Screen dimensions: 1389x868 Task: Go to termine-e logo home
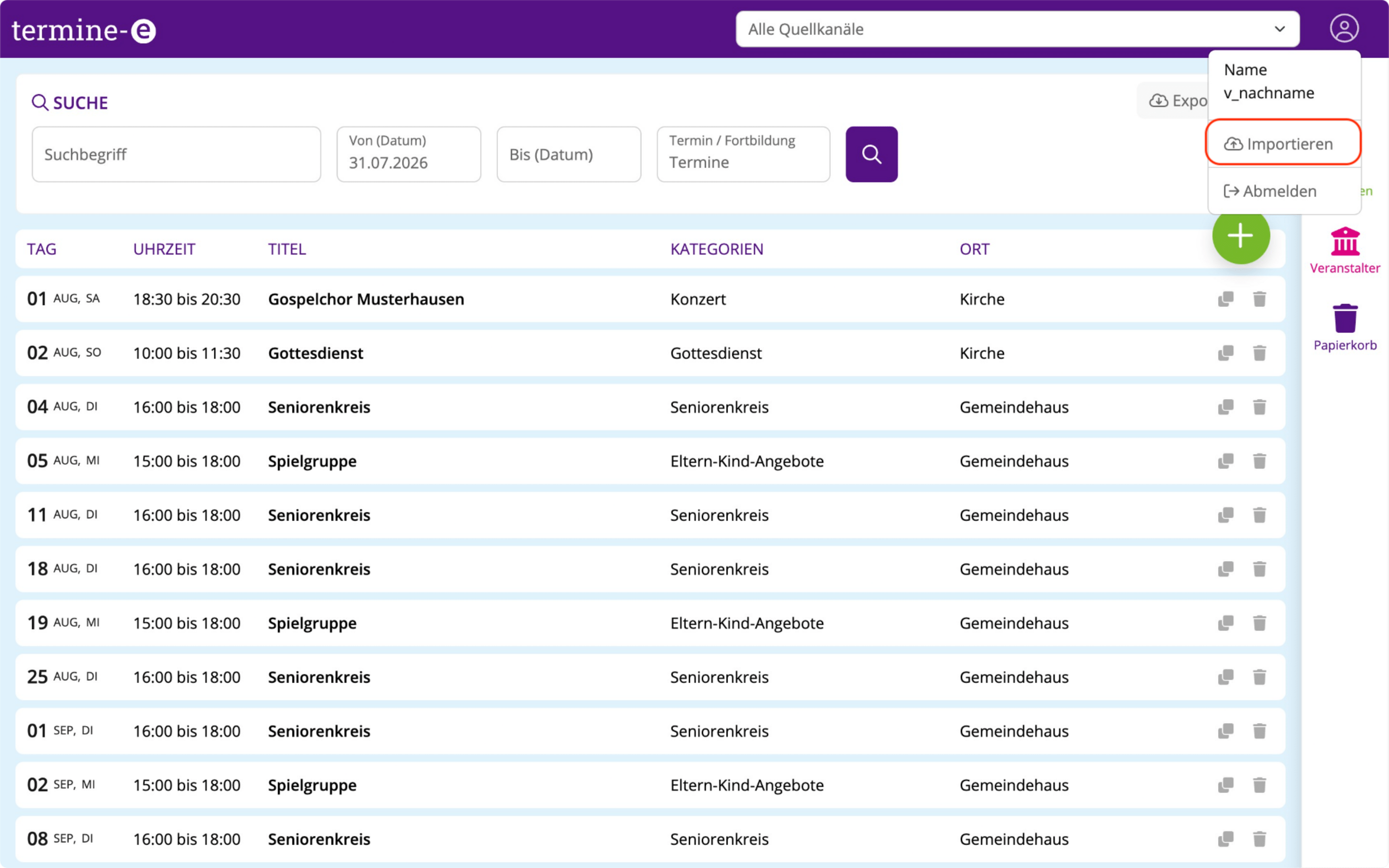[84, 30]
